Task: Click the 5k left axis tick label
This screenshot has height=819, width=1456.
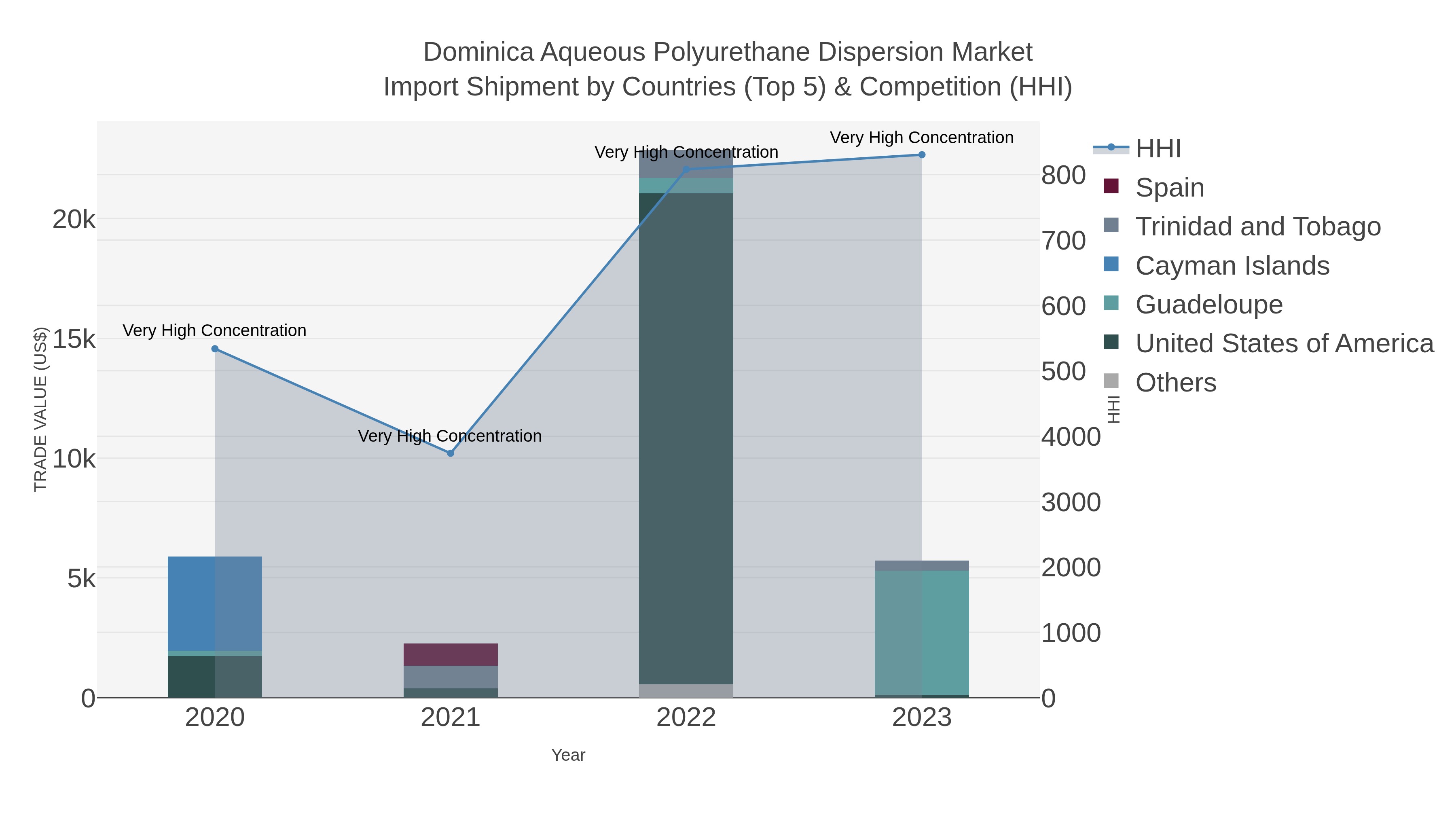Action: 81,579
